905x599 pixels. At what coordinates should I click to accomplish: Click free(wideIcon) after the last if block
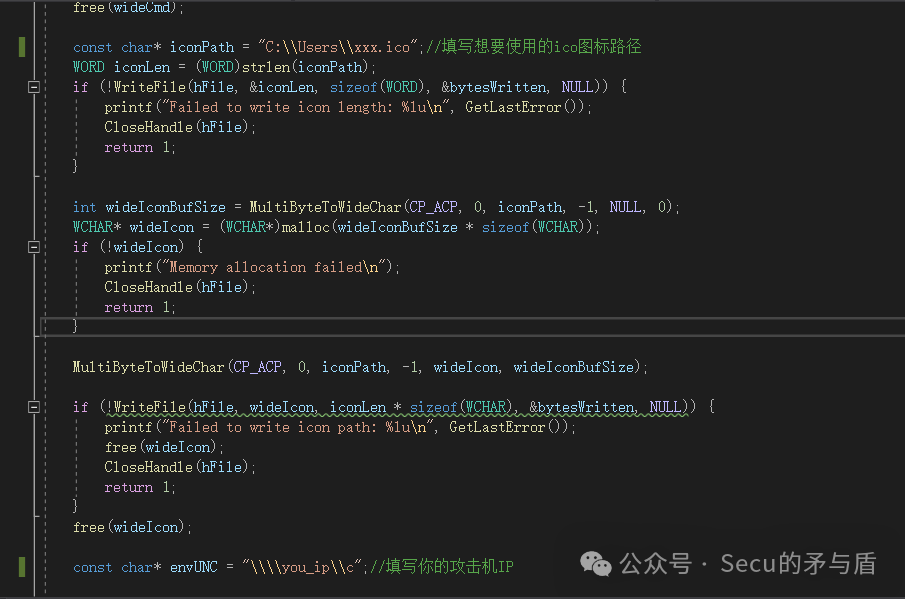coord(132,527)
